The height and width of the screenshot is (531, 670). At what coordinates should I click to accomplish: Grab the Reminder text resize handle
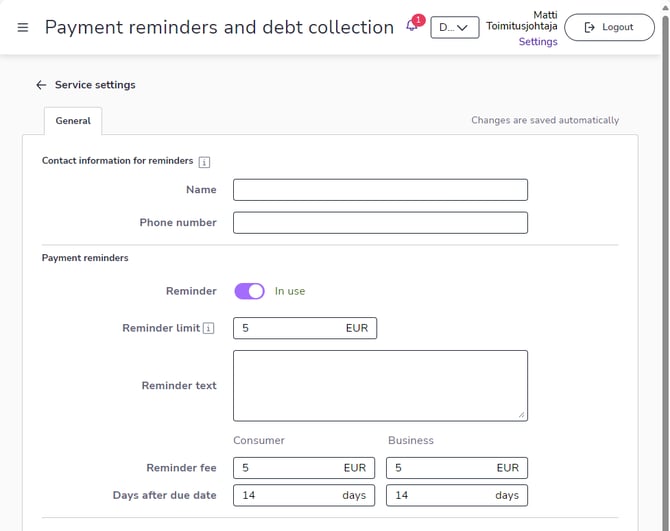[522, 415]
